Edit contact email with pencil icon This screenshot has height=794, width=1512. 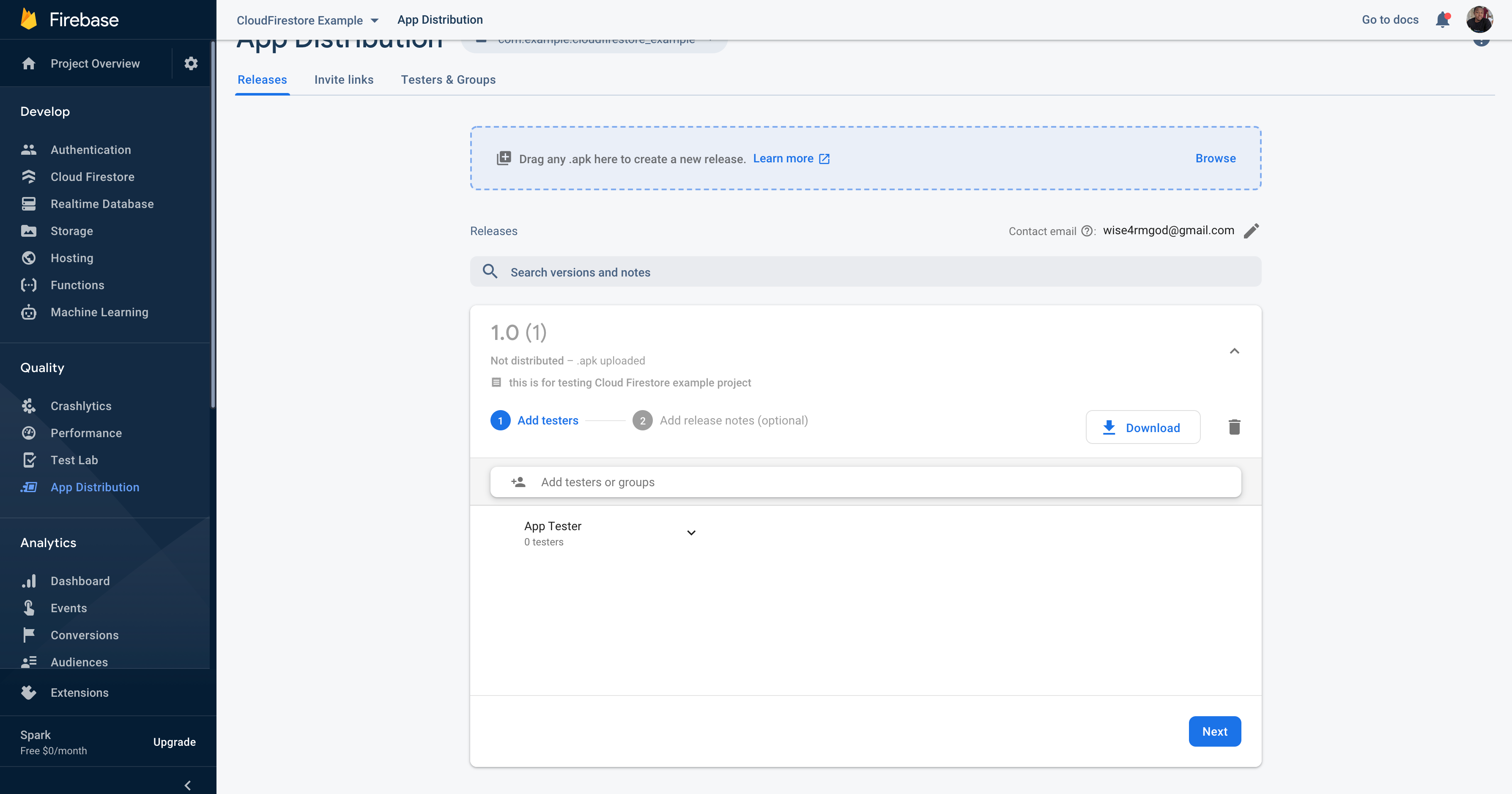pos(1251,230)
